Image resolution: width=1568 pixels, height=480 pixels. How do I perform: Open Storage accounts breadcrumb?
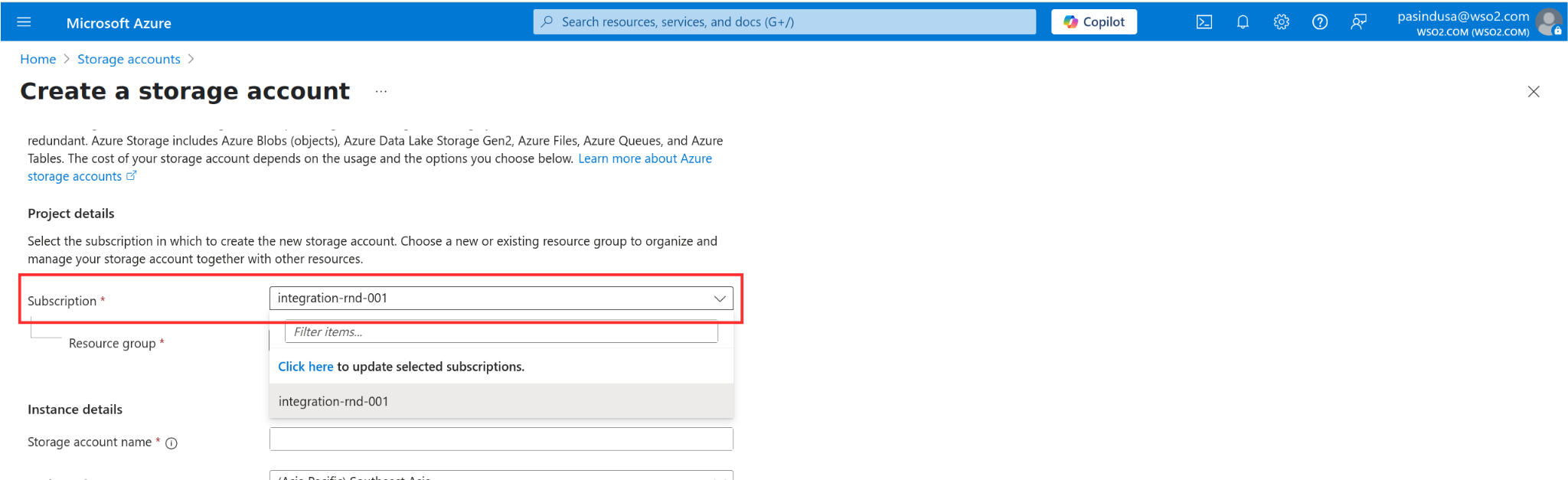click(x=129, y=59)
